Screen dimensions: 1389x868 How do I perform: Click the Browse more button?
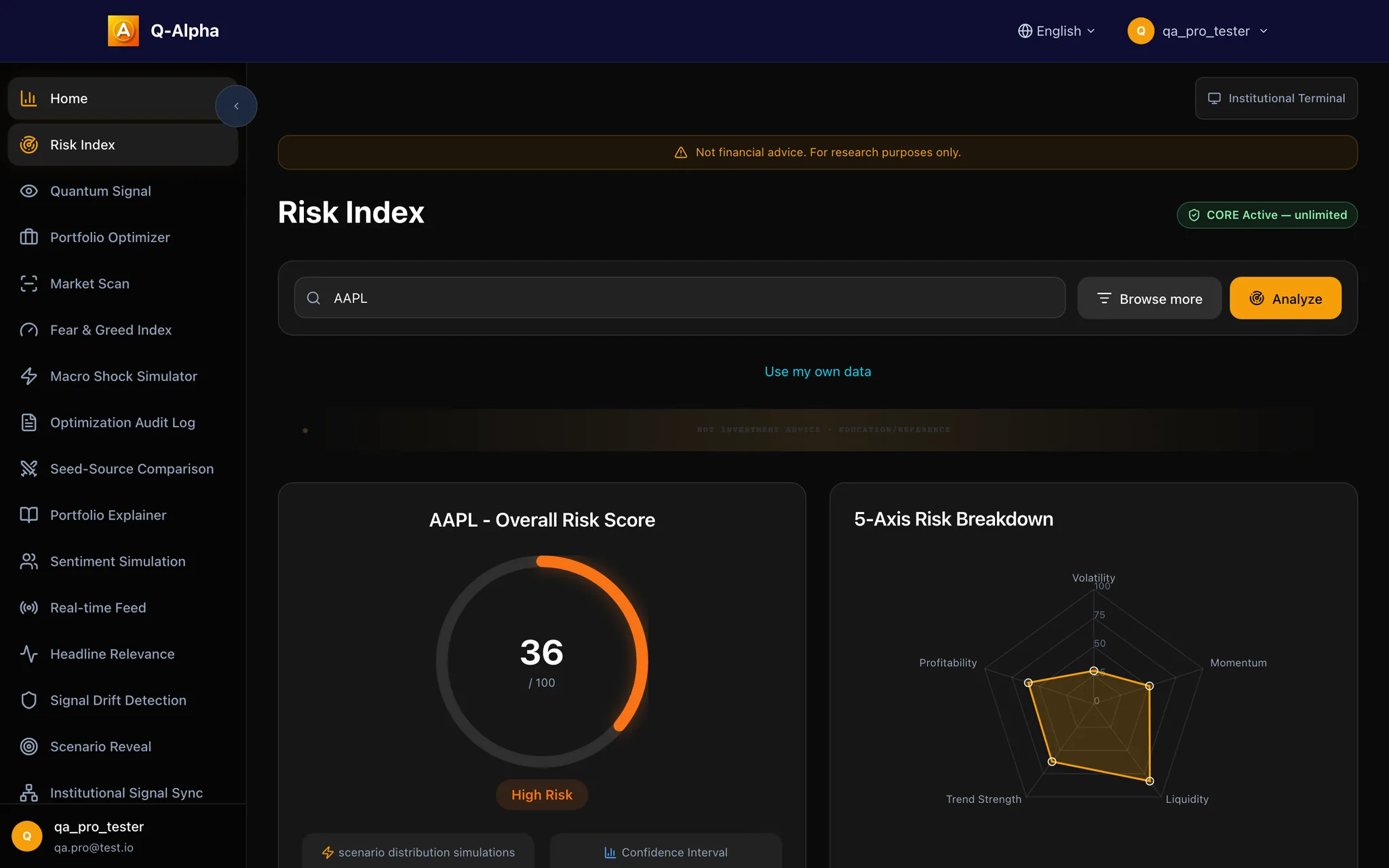point(1149,298)
